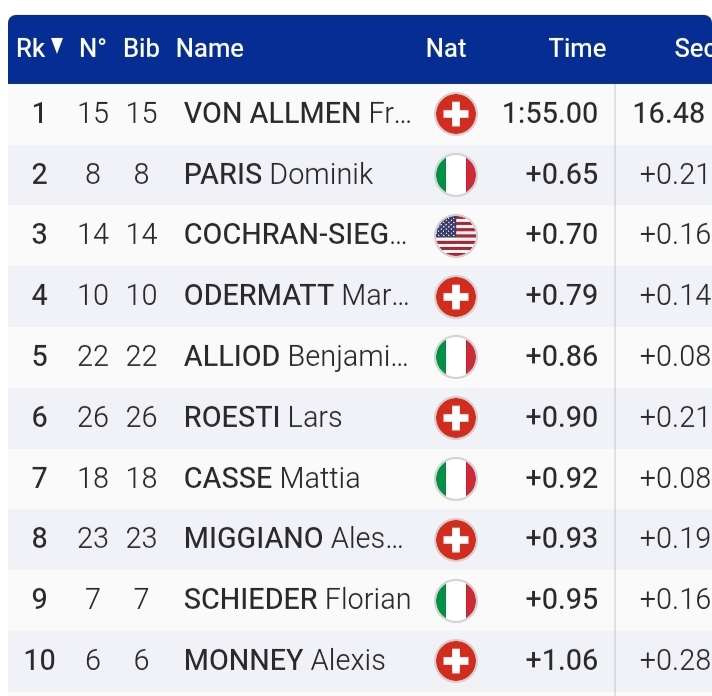The height and width of the screenshot is (696, 712).
Task: Sort table by Time column header
Action: click(x=577, y=48)
